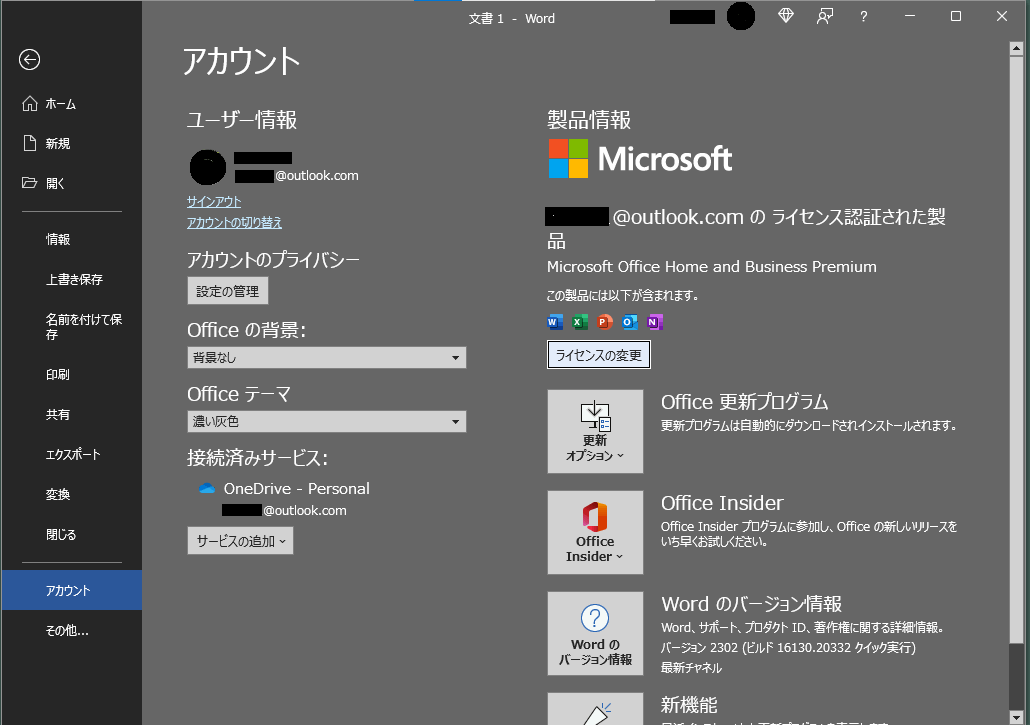This screenshot has width=1030, height=725.
Task: Select アカウント in the sidebar
Action: pyautogui.click(x=71, y=590)
